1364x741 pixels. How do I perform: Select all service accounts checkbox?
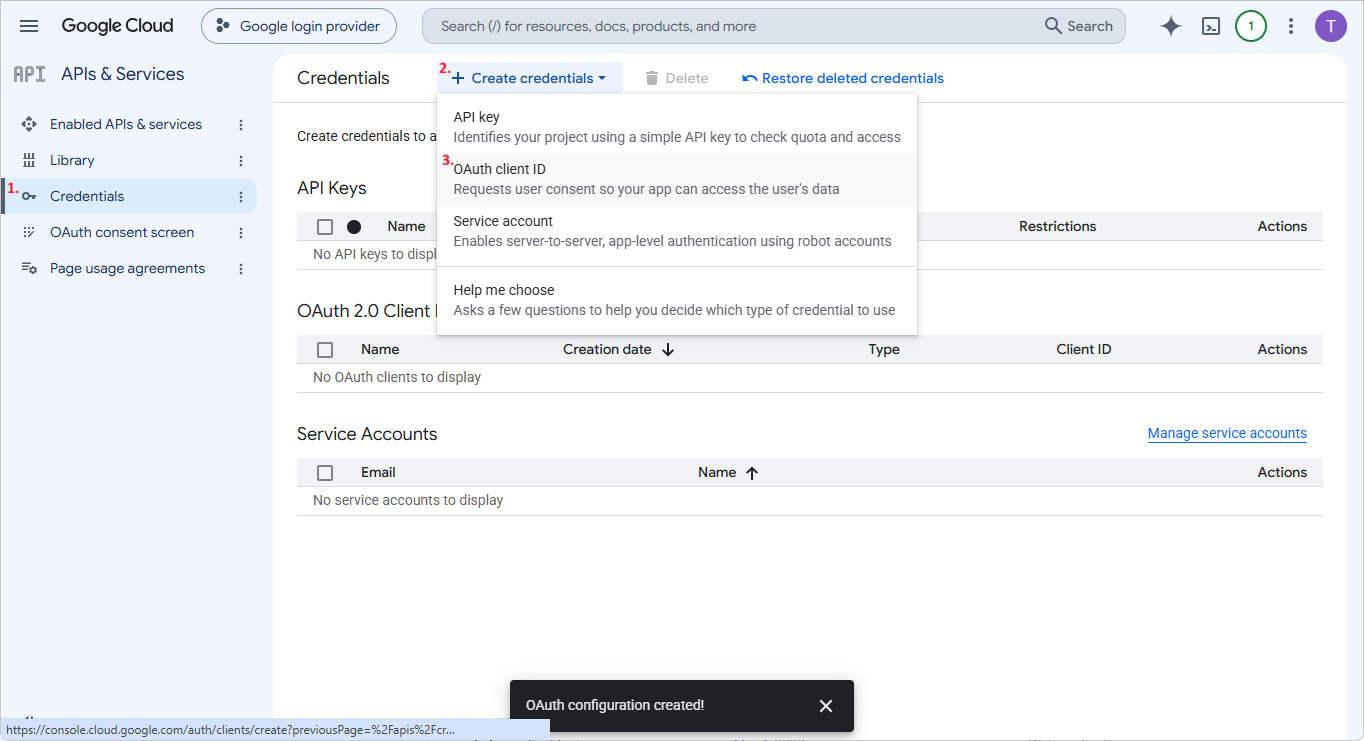pos(325,473)
